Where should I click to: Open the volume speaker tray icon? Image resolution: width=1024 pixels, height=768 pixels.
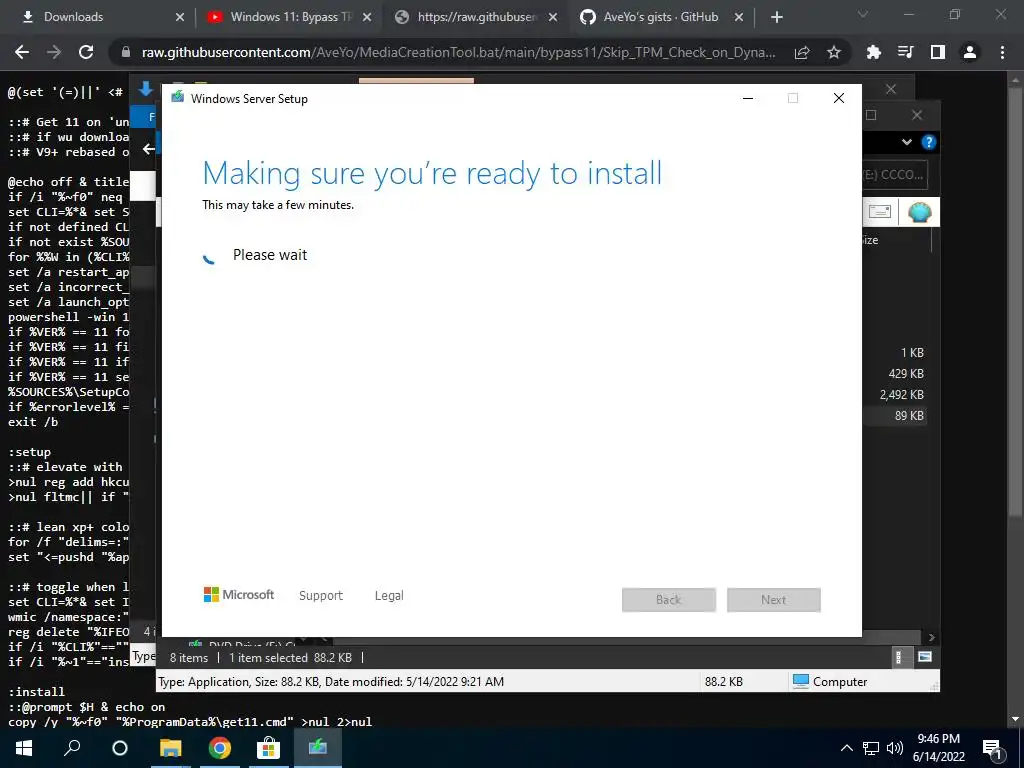(x=895, y=748)
